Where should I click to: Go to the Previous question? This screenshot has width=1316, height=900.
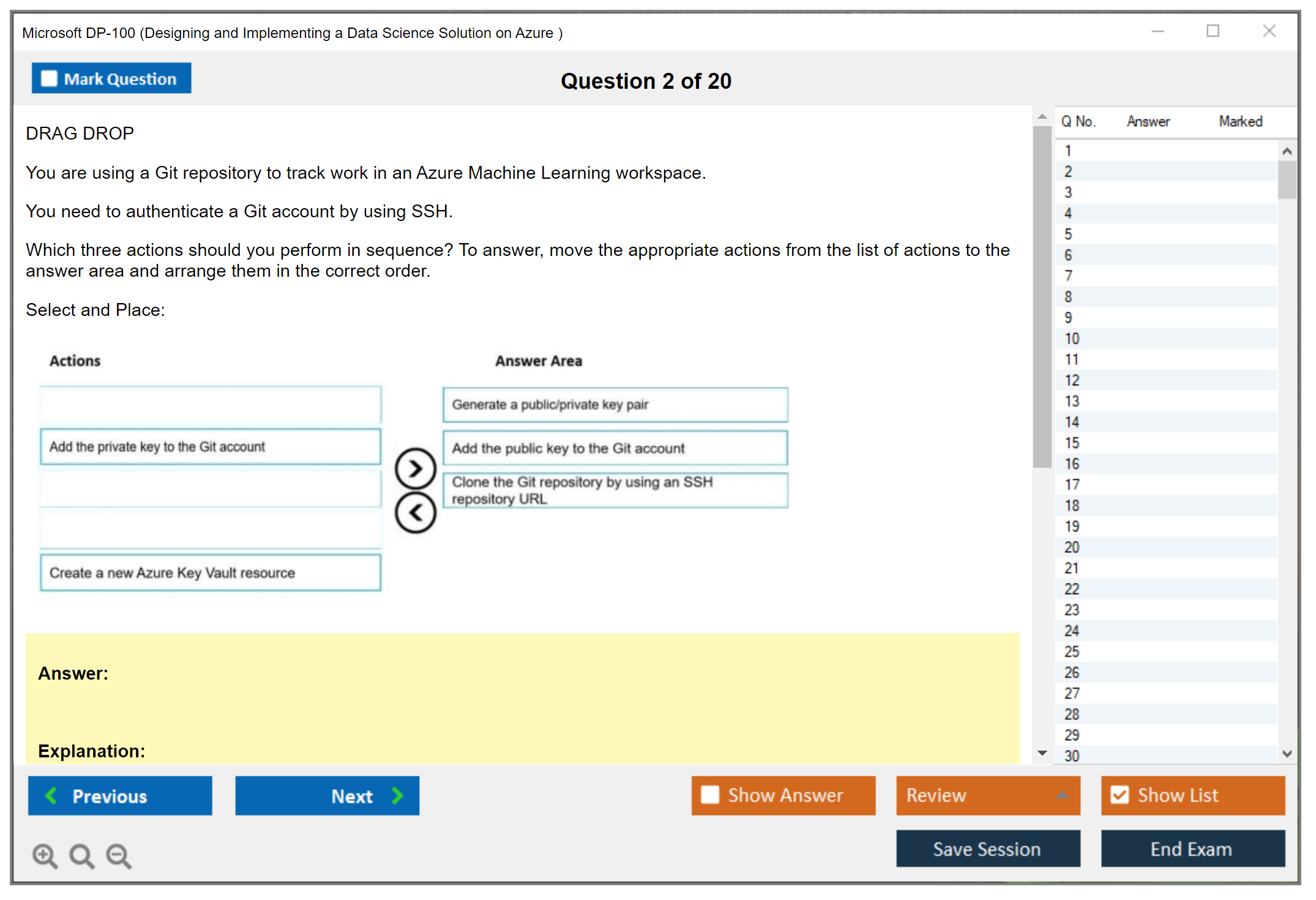tap(120, 795)
